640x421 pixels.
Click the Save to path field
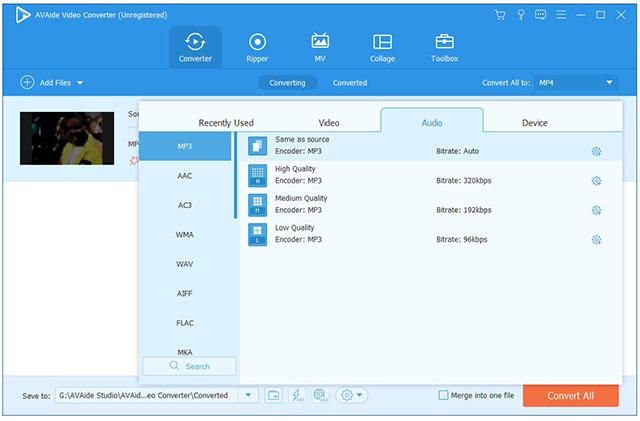point(147,395)
